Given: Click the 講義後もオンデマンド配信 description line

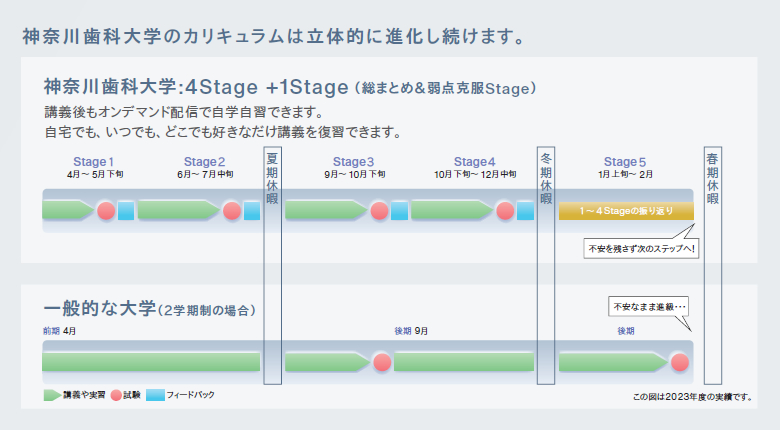Looking at the screenshot, I should pos(184,112).
